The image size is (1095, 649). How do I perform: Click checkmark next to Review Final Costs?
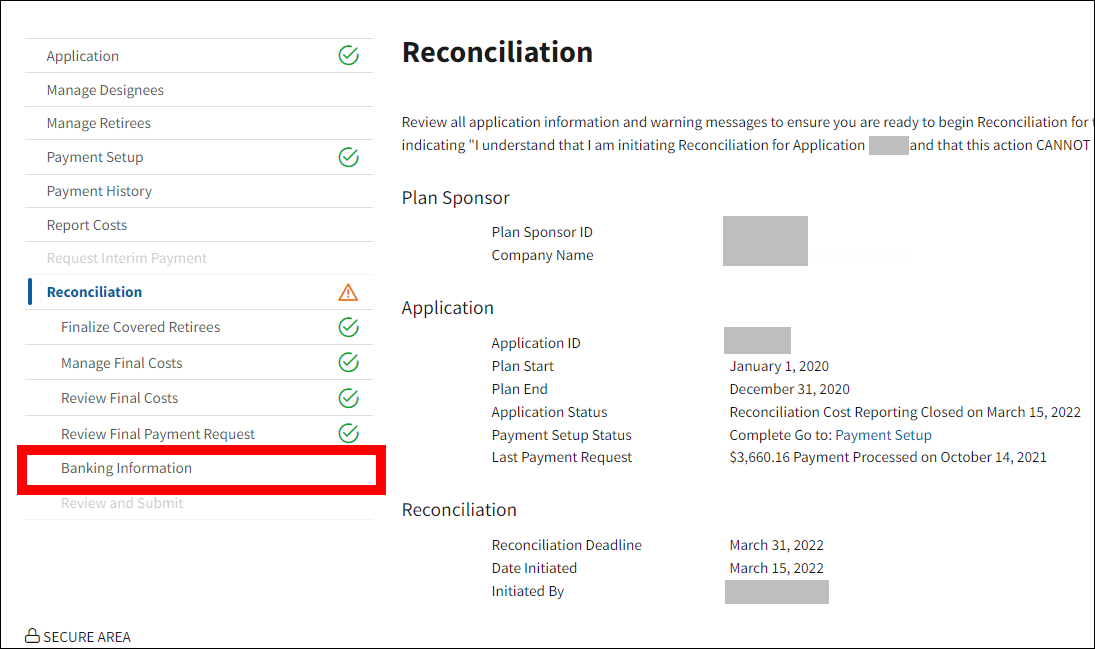click(x=348, y=398)
